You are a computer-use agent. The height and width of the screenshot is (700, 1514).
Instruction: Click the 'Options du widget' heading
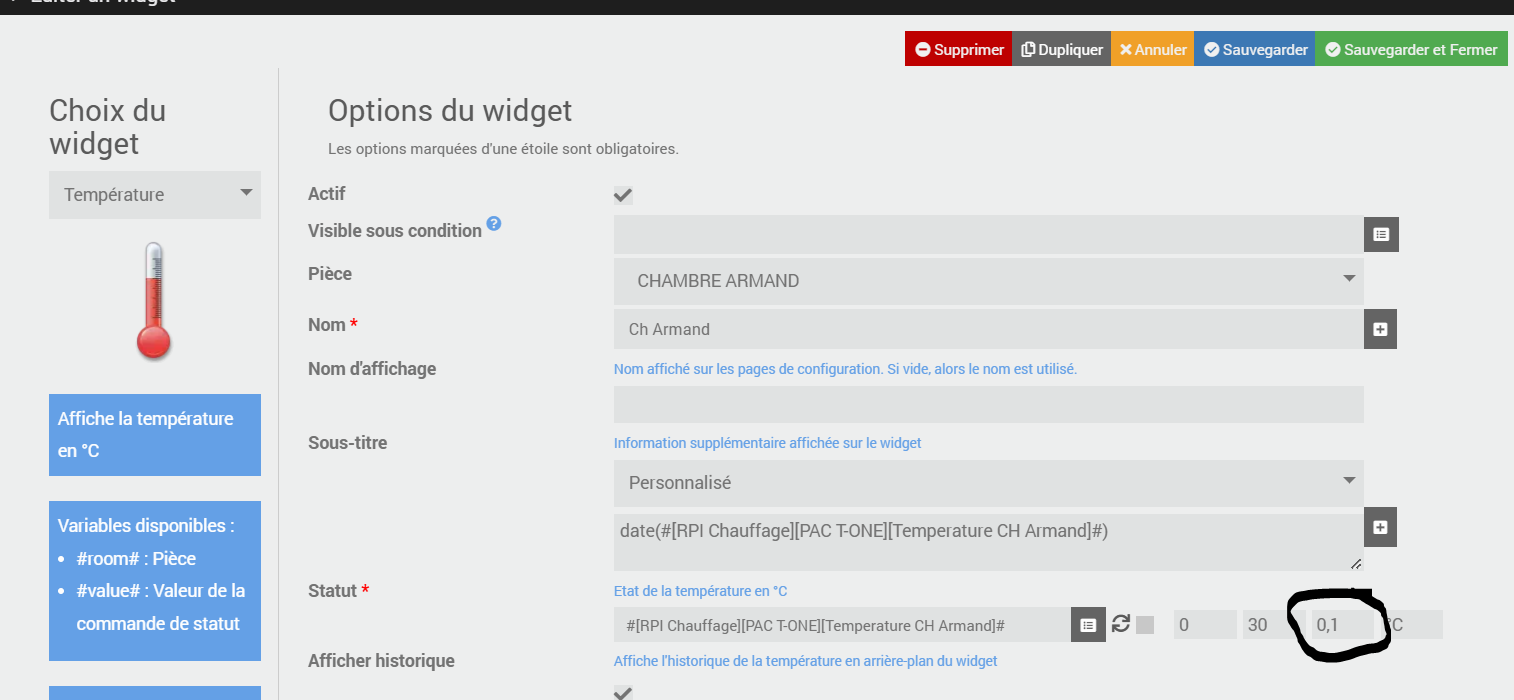pyautogui.click(x=450, y=111)
